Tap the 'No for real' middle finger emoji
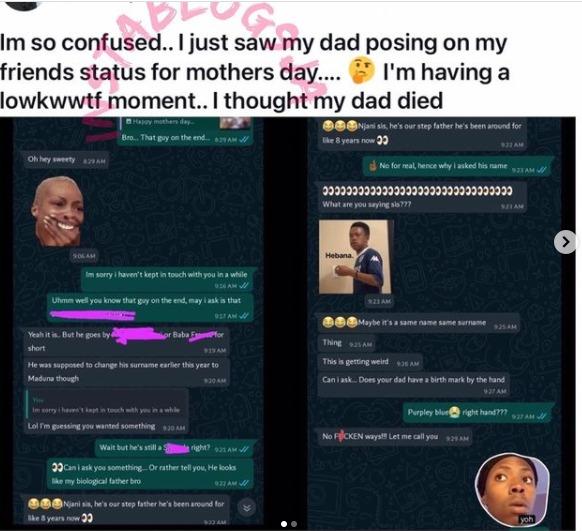This screenshot has height=531, width=582. click(373, 165)
